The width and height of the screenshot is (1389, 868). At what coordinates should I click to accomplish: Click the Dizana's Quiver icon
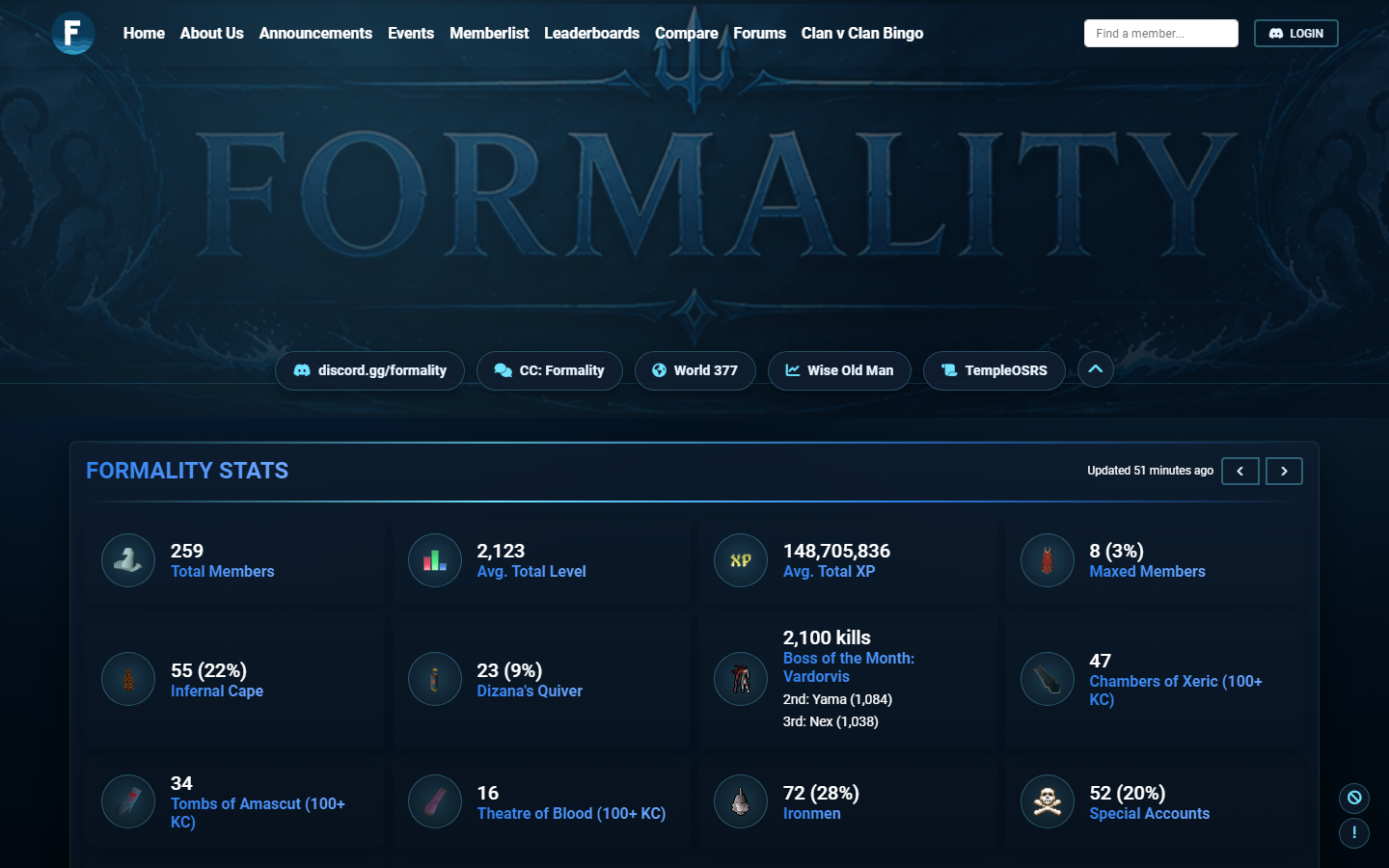click(435, 679)
